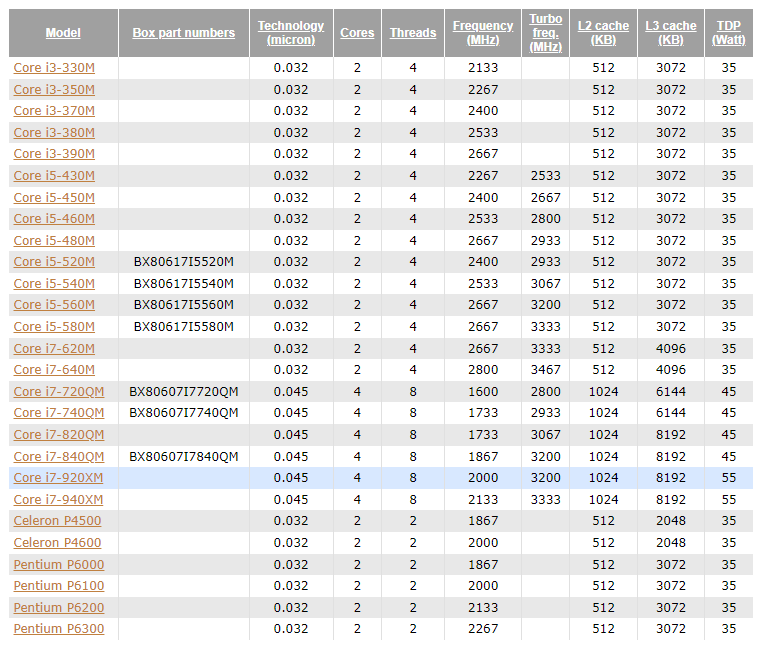The width and height of the screenshot is (761, 649).
Task: Click turbo 2800 in Core i5-460M row
Action: click(x=546, y=218)
